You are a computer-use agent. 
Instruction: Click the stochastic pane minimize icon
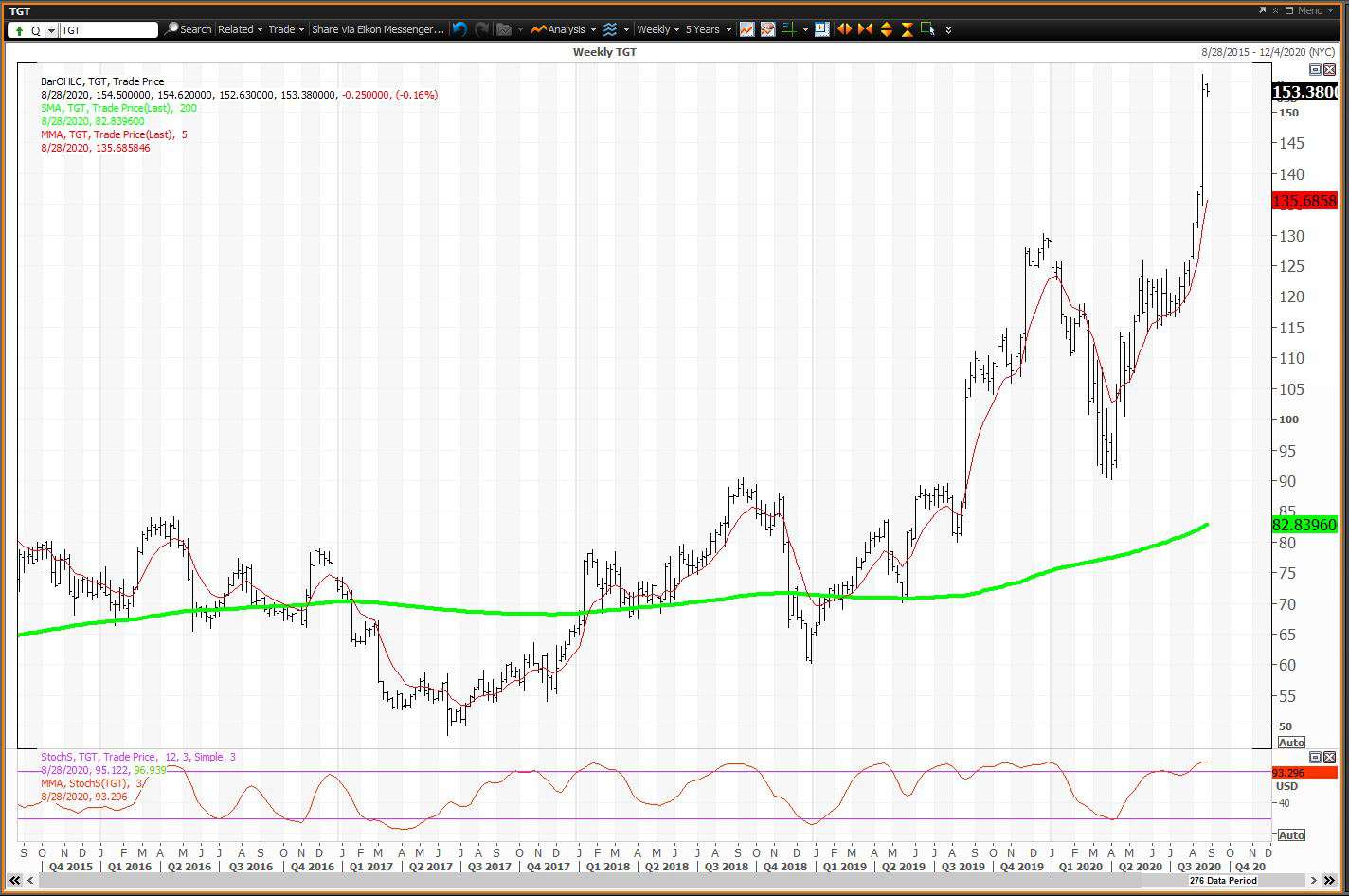(x=1315, y=758)
